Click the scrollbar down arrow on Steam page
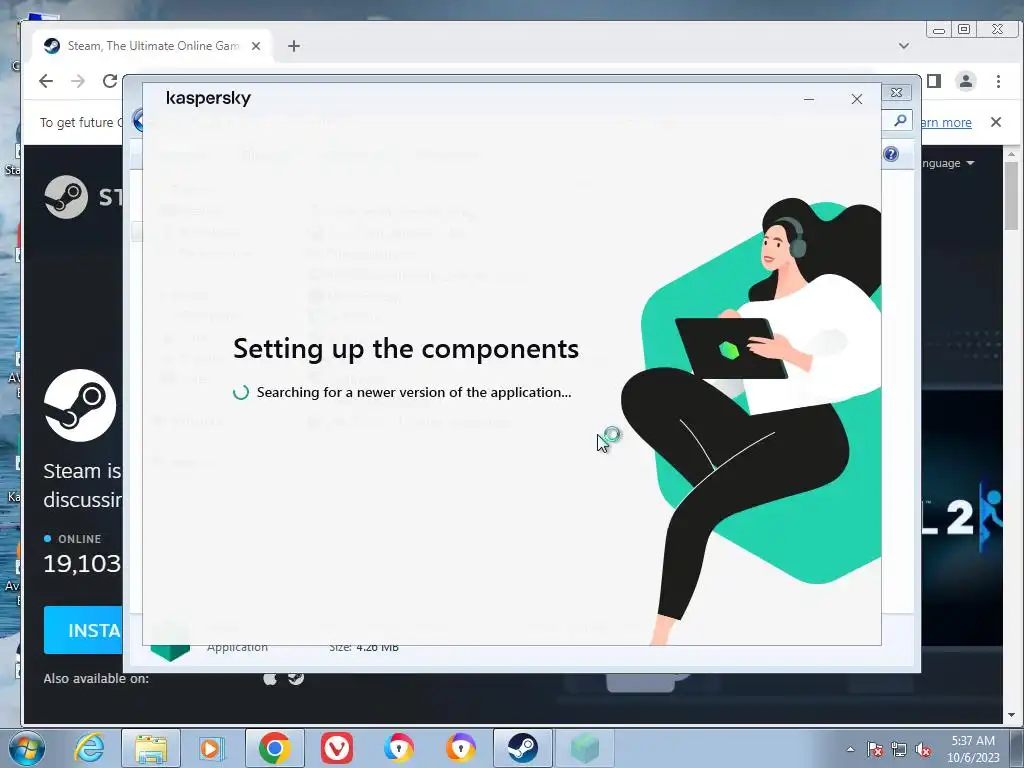The image size is (1024, 768). point(1011,715)
